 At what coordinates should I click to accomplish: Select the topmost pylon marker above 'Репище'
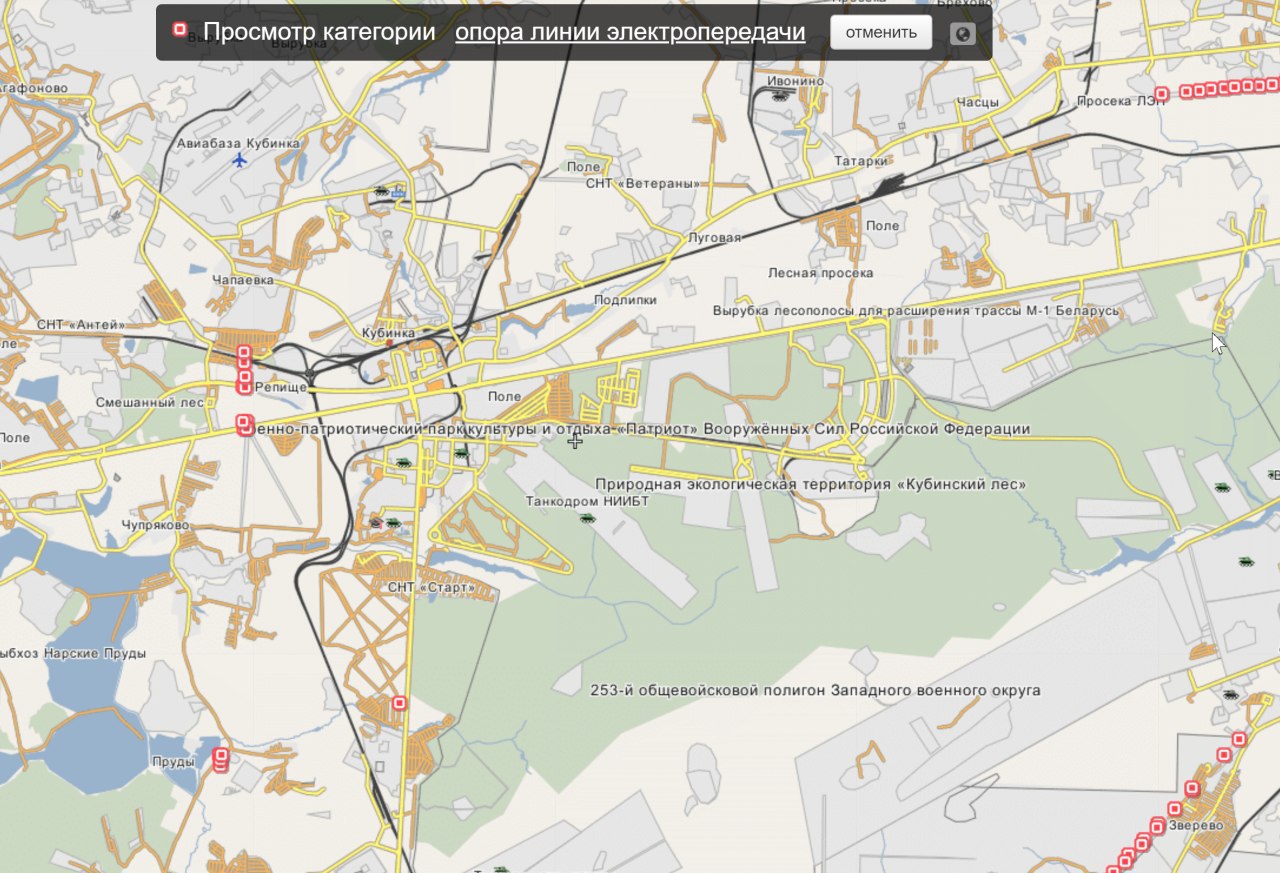[244, 353]
